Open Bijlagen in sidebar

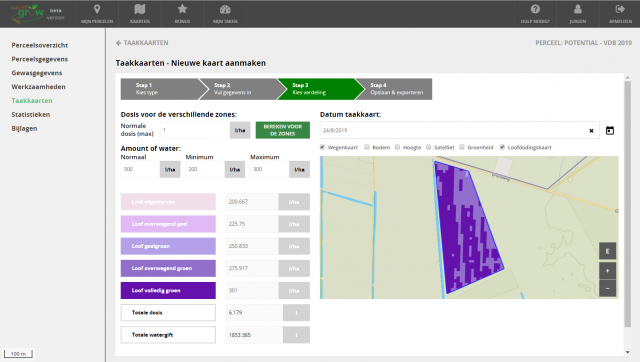point(24,129)
